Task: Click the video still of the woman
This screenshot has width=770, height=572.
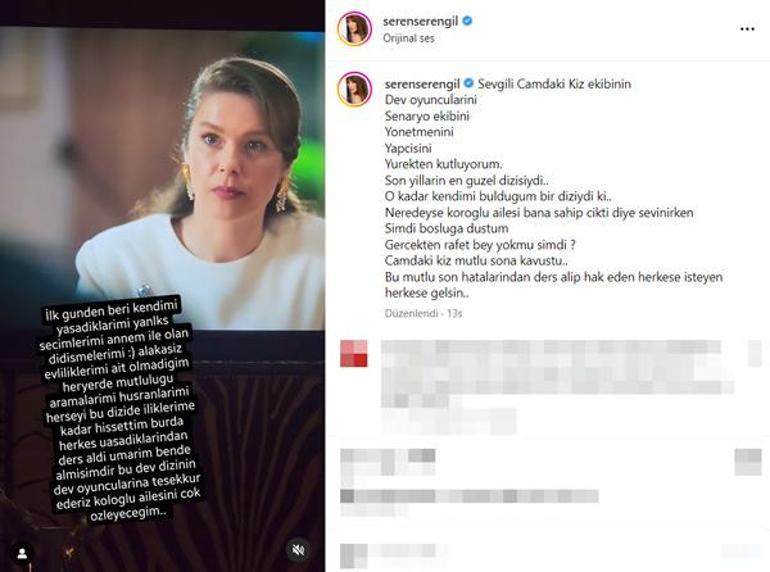Action: [162, 179]
